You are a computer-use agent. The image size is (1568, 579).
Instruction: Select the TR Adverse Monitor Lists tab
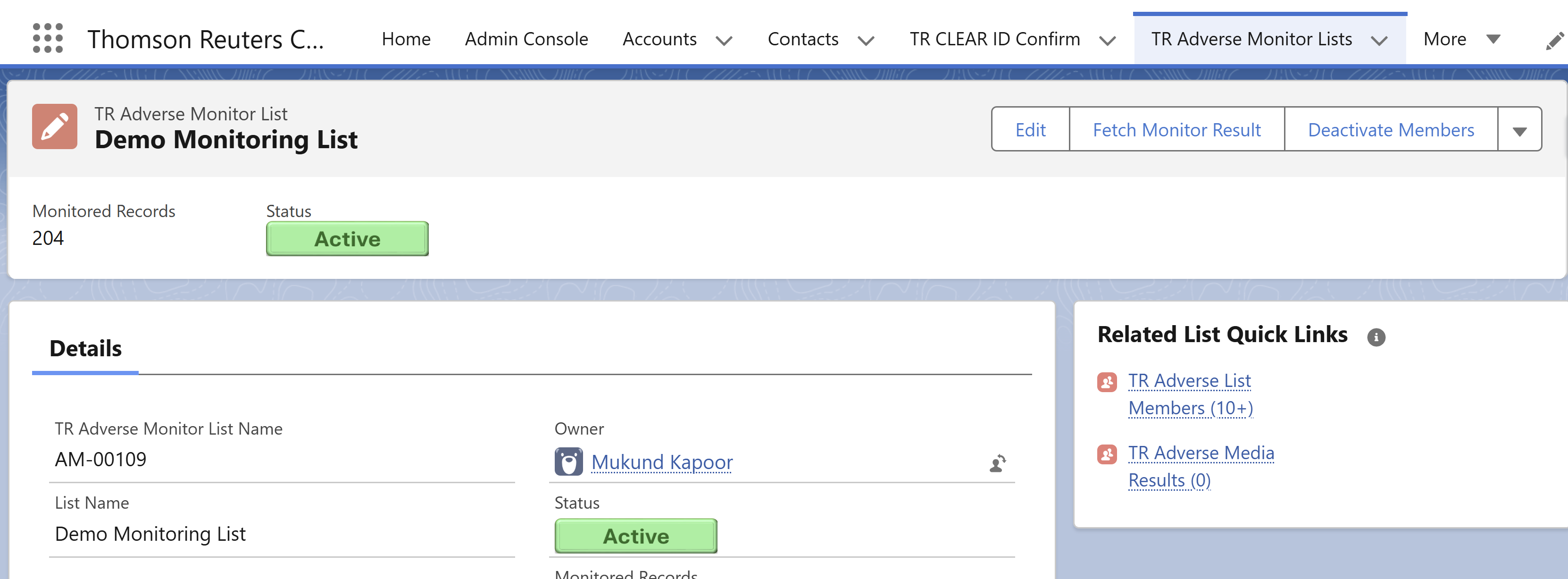click(1251, 39)
